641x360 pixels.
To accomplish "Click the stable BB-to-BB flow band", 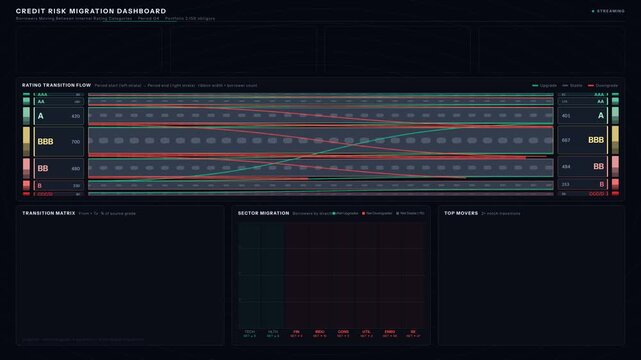I will [x=321, y=168].
